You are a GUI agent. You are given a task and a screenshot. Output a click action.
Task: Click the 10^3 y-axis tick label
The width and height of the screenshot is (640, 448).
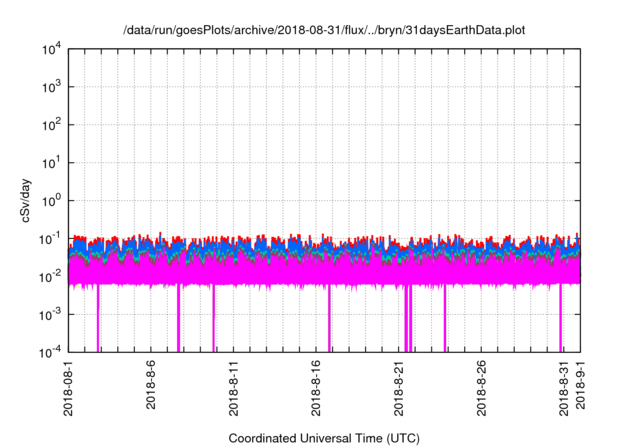pos(51,87)
